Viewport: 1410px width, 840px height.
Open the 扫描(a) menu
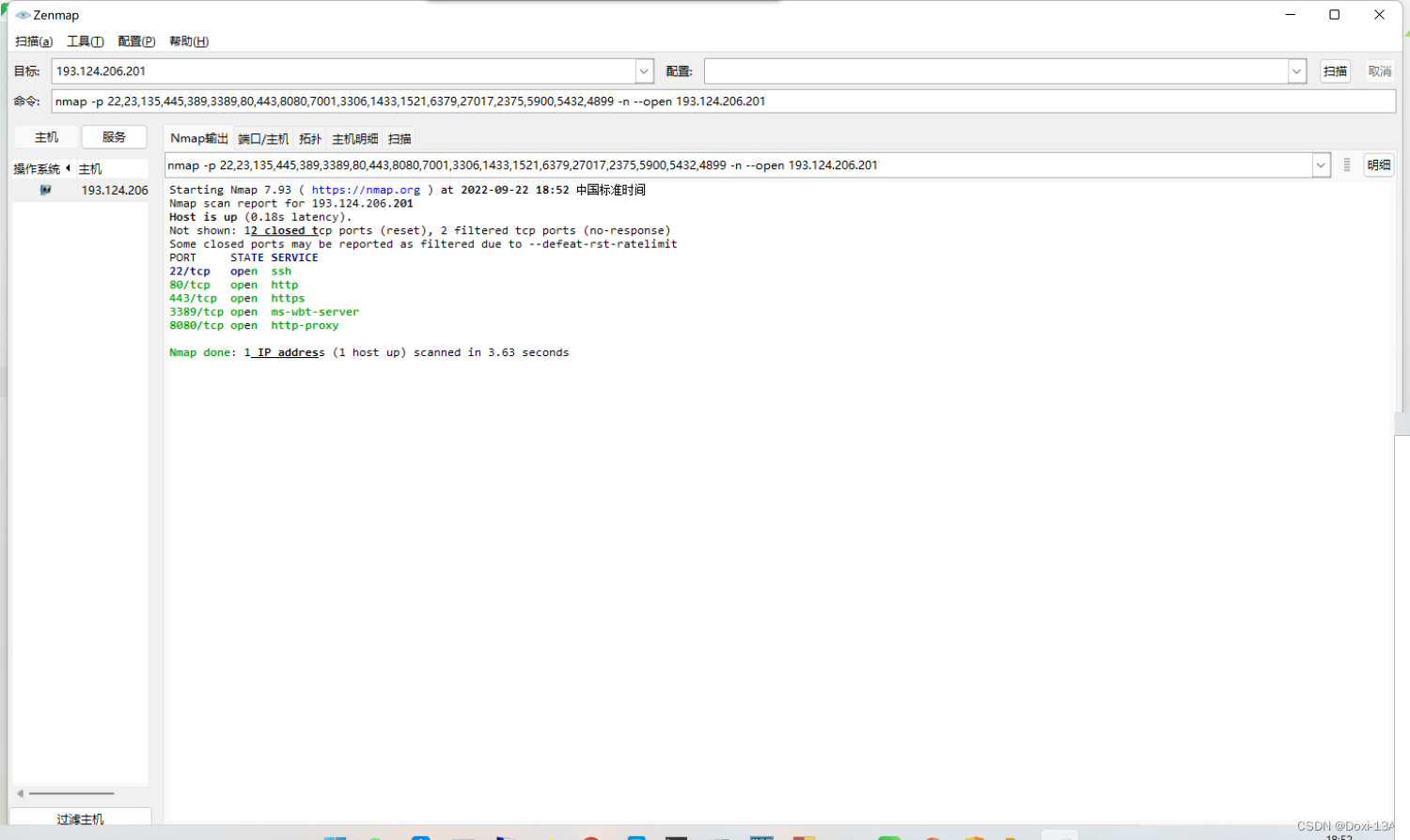(x=34, y=41)
